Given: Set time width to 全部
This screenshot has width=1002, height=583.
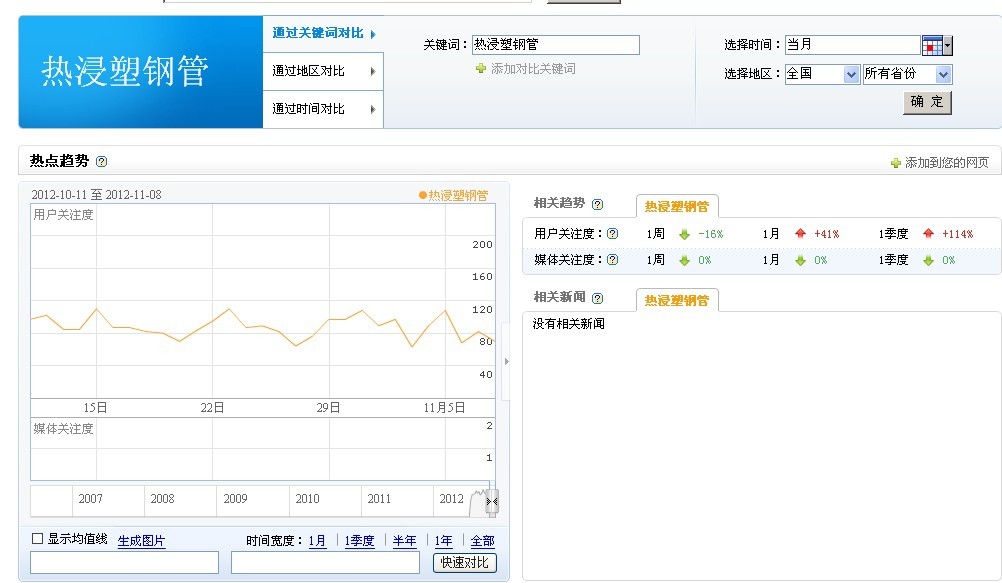Looking at the screenshot, I should [482, 541].
